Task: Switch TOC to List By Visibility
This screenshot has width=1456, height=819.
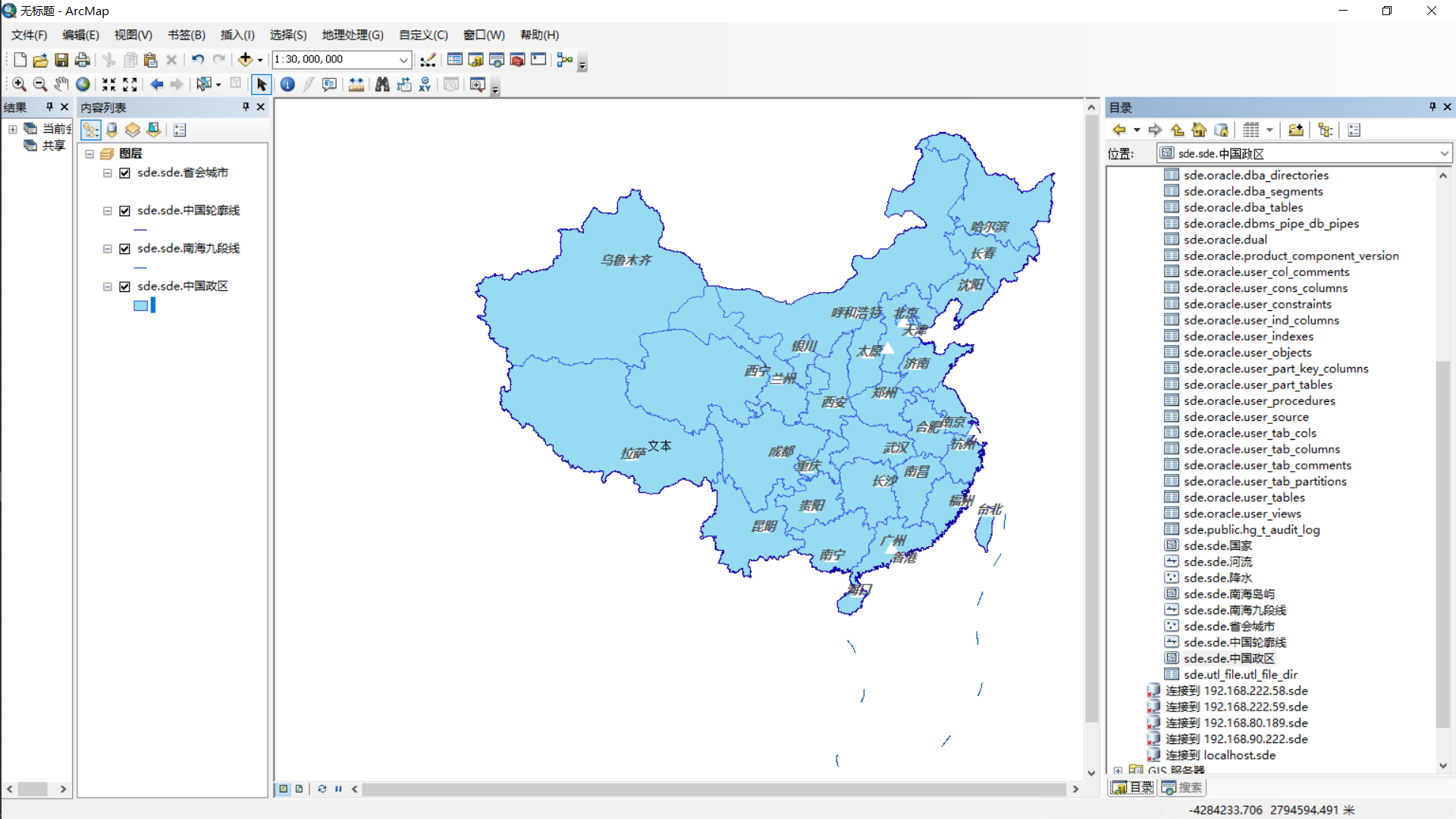Action: pos(133,130)
